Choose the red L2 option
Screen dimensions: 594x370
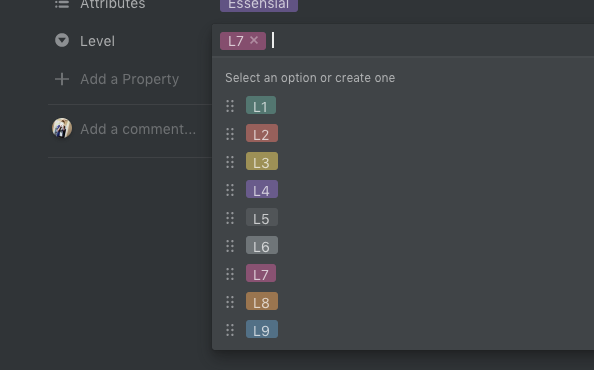[262, 133]
